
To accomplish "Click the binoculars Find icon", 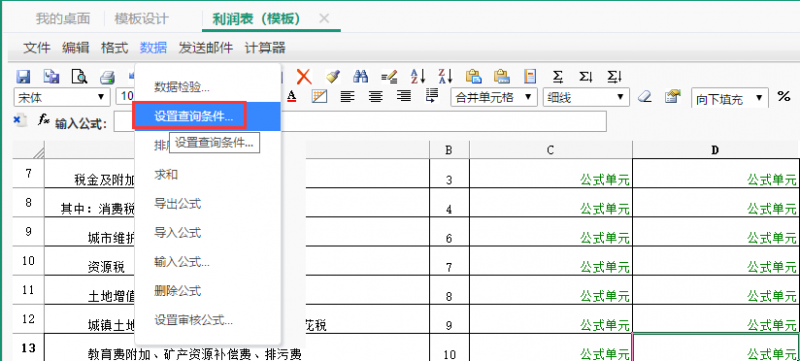I will coord(361,77).
